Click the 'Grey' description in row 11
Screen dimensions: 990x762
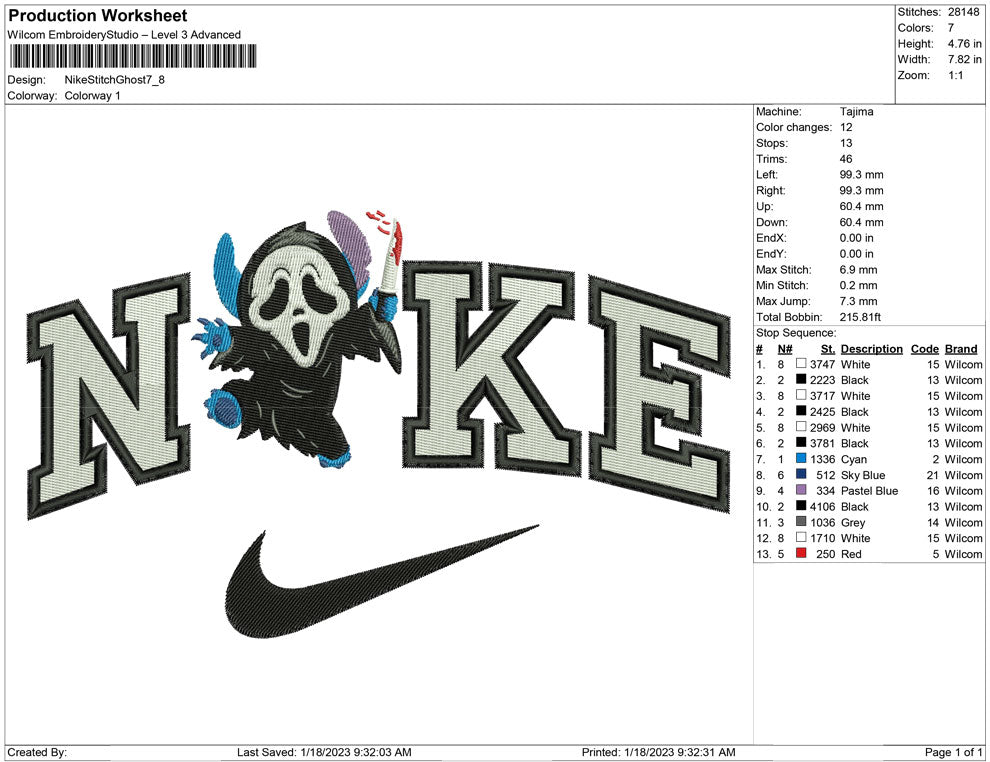coord(853,522)
